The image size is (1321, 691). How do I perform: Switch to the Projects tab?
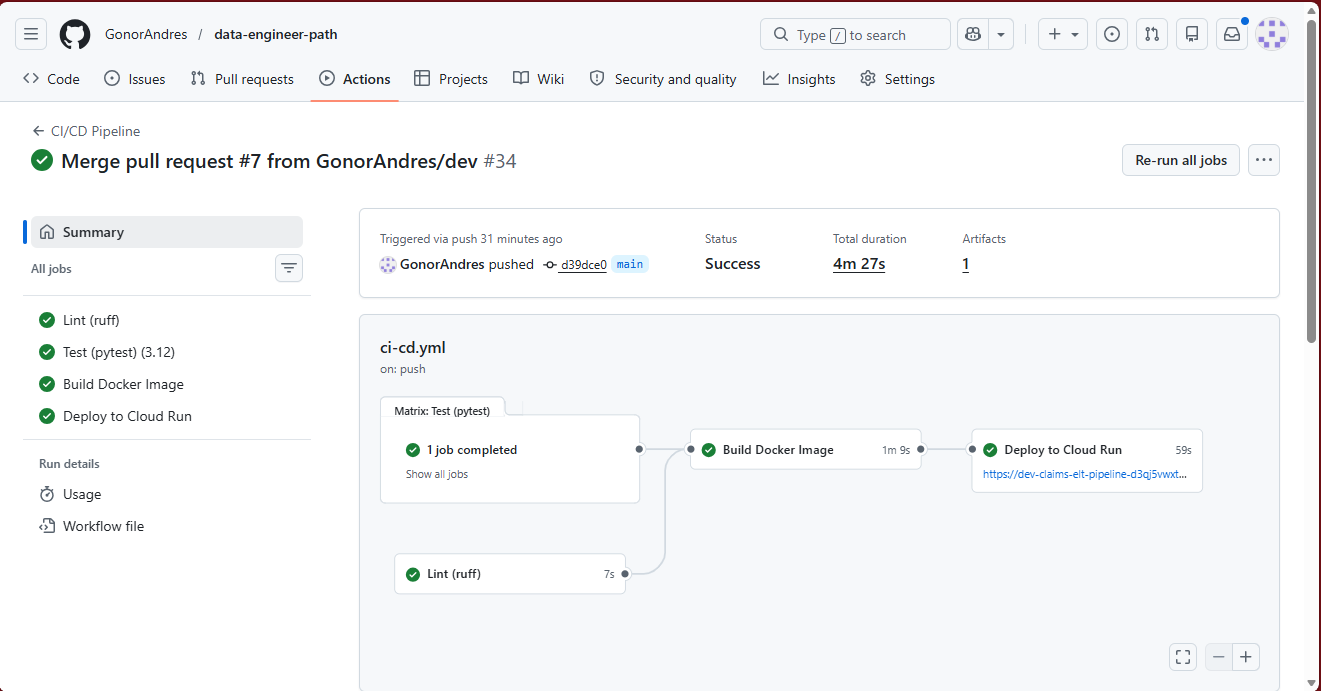tap(451, 79)
